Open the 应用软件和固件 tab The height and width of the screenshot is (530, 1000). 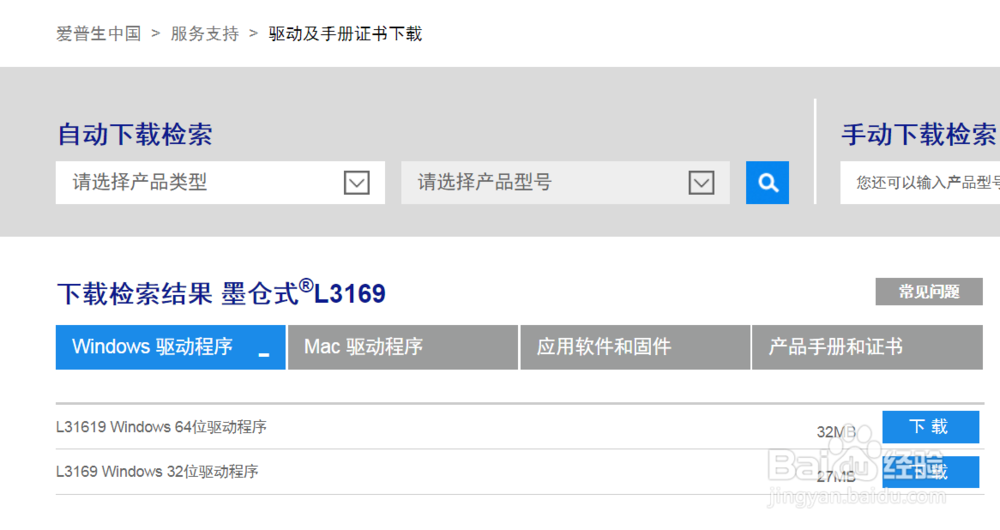click(635, 347)
